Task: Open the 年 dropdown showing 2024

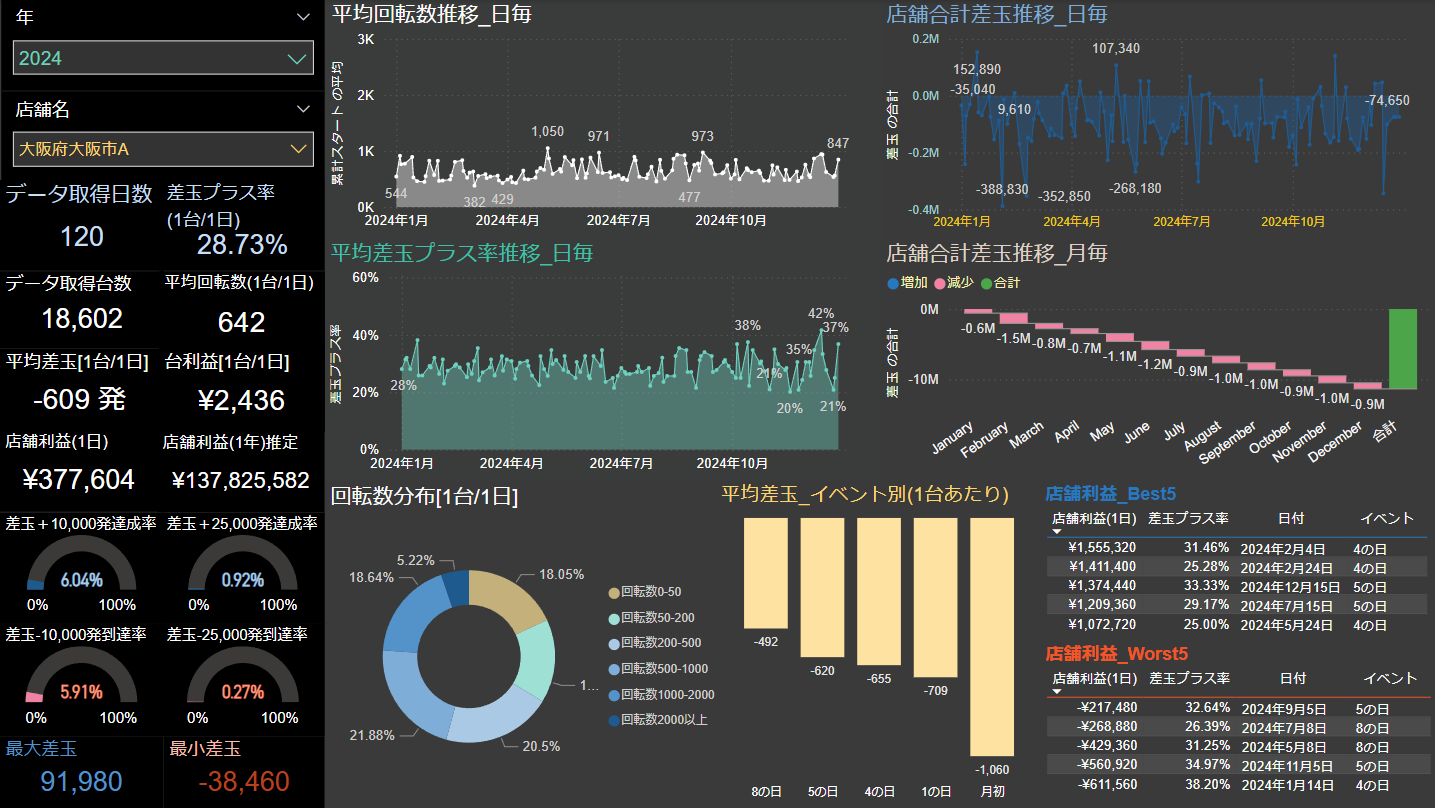Action: point(163,58)
